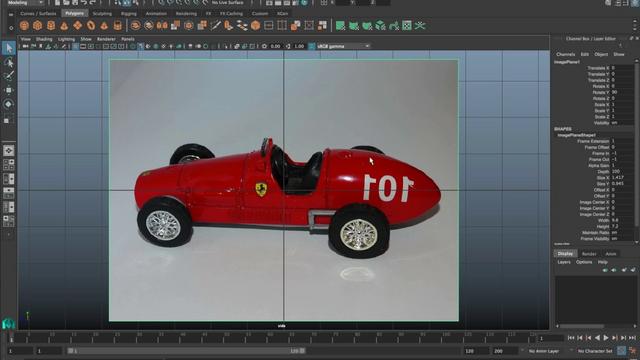Open the No Character Set dropdown

tap(595, 351)
